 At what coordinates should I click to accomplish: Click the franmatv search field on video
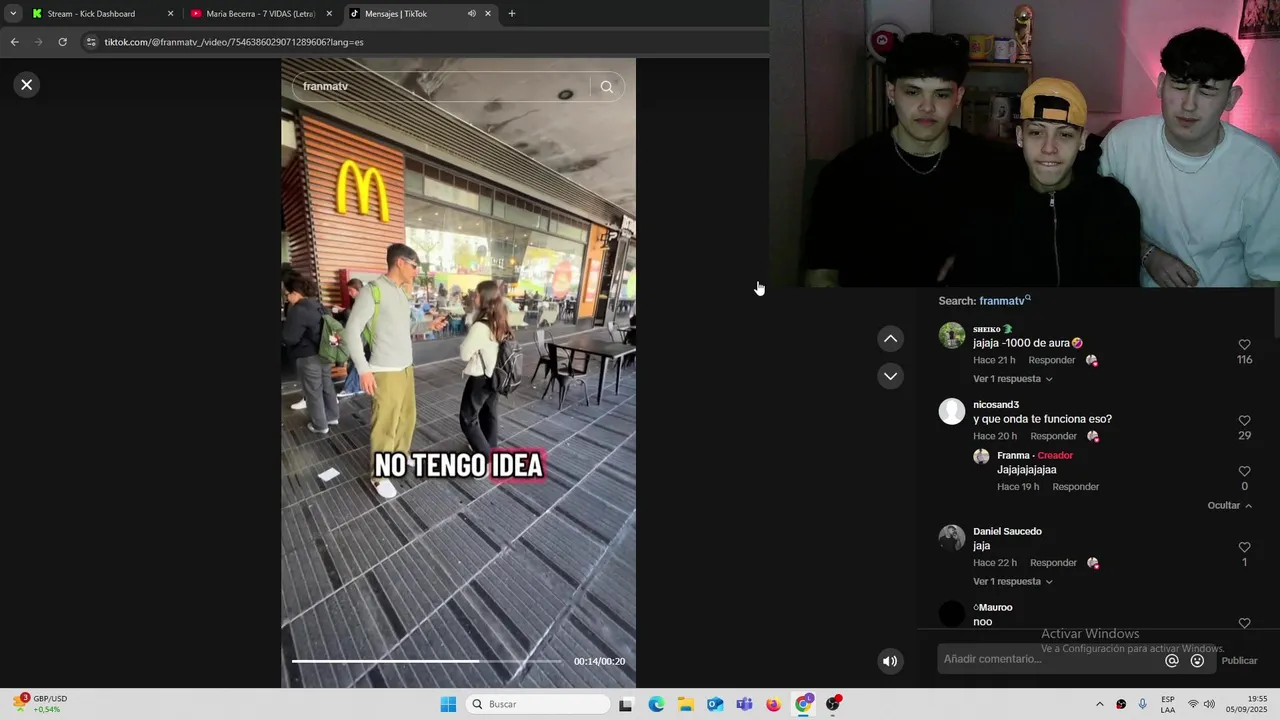pos(442,87)
